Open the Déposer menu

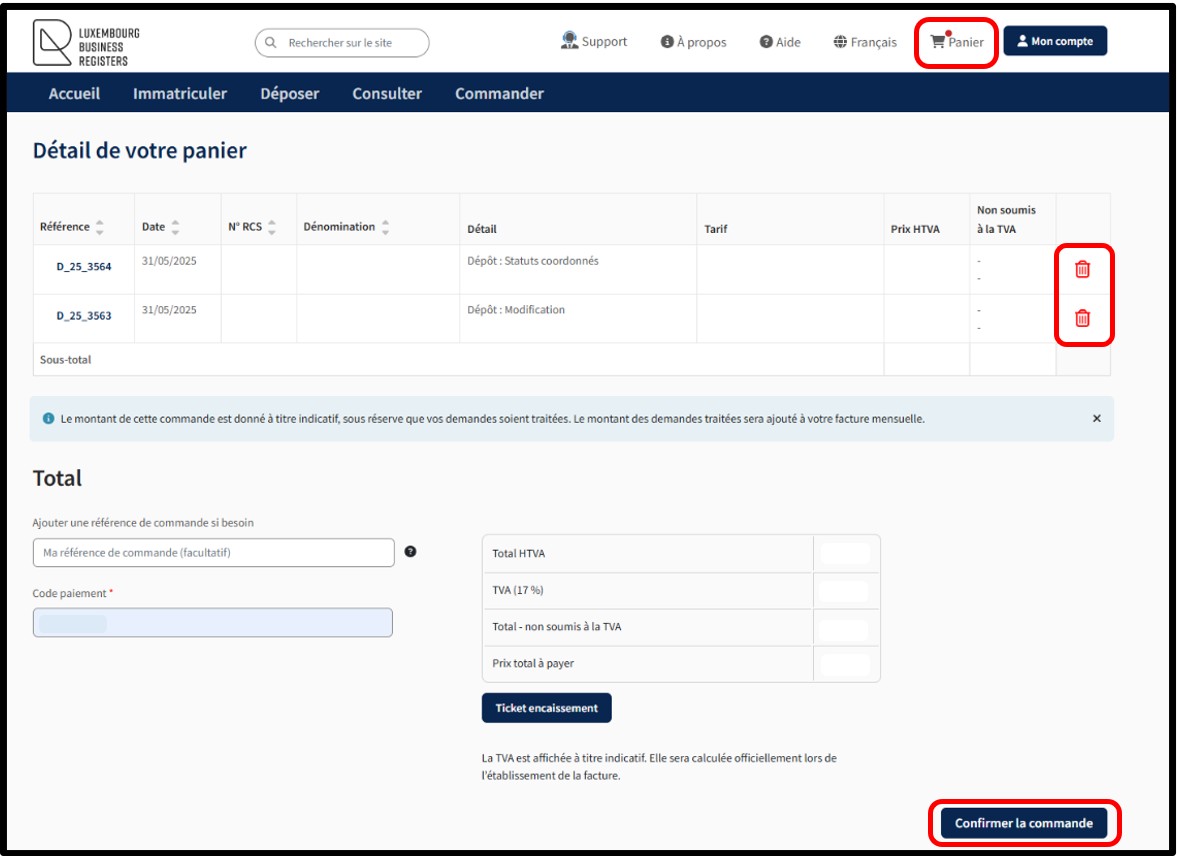click(x=289, y=94)
